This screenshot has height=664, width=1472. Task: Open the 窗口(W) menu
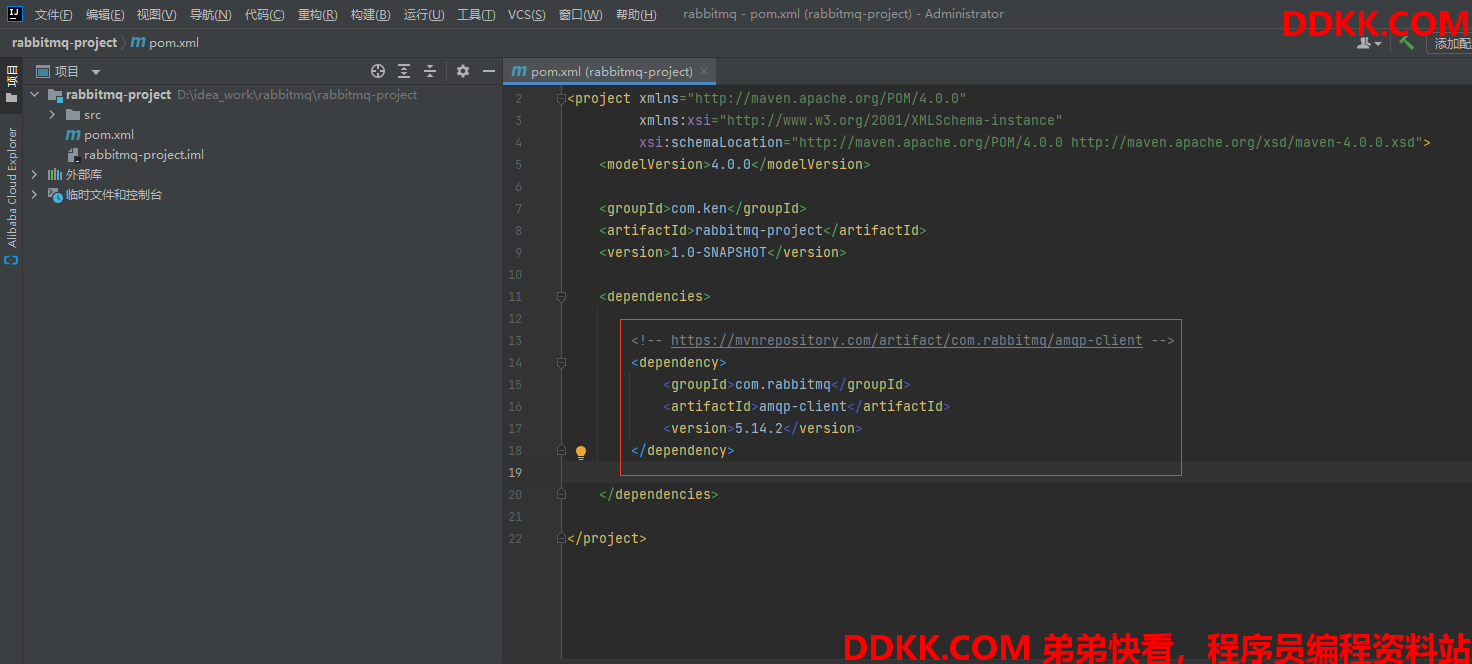[581, 15]
